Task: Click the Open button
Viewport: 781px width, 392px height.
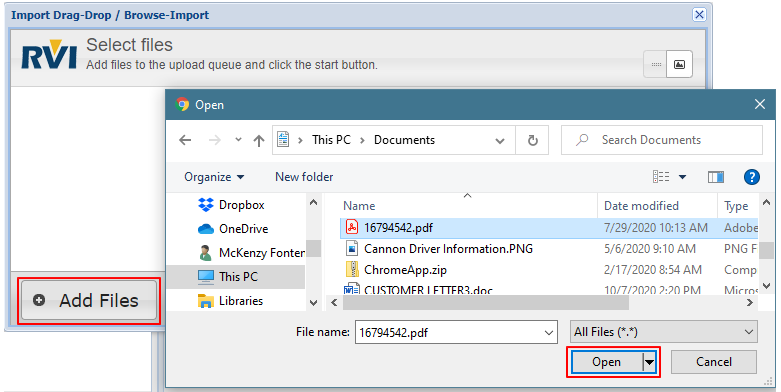Action: coord(607,362)
